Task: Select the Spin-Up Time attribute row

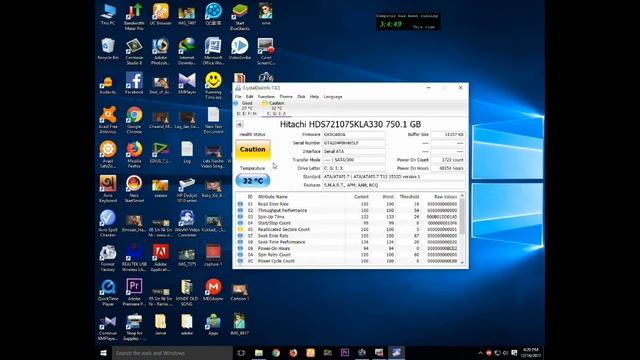Action: point(347,217)
